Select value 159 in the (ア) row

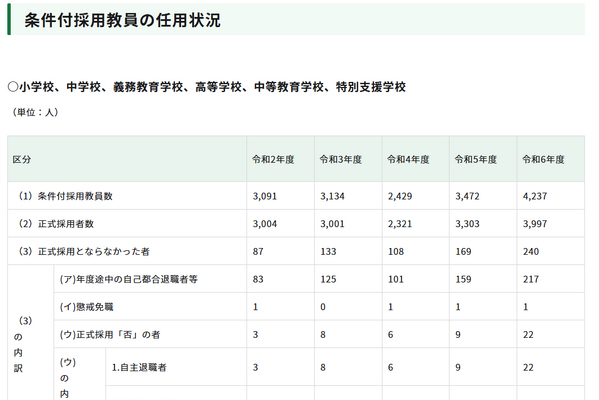tap(463, 279)
